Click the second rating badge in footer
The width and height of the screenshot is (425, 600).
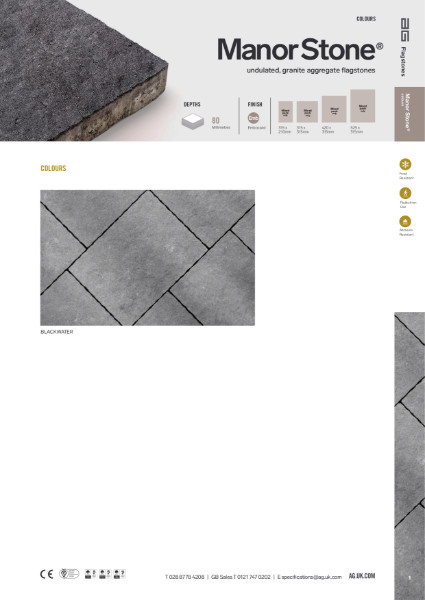[x=105, y=574]
